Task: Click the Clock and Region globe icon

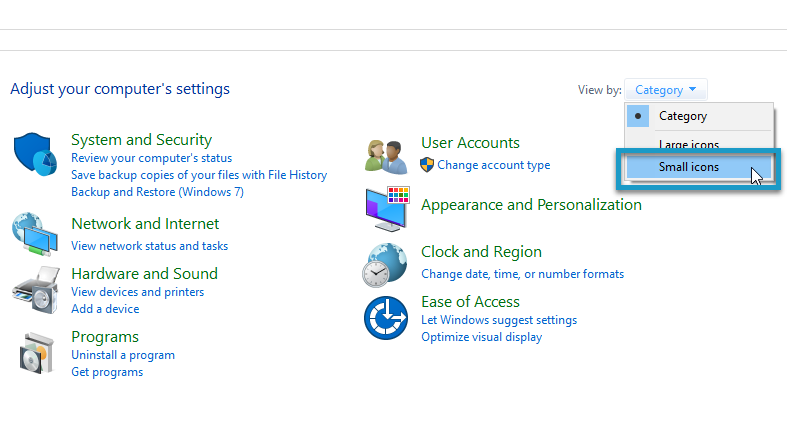Action: click(386, 264)
